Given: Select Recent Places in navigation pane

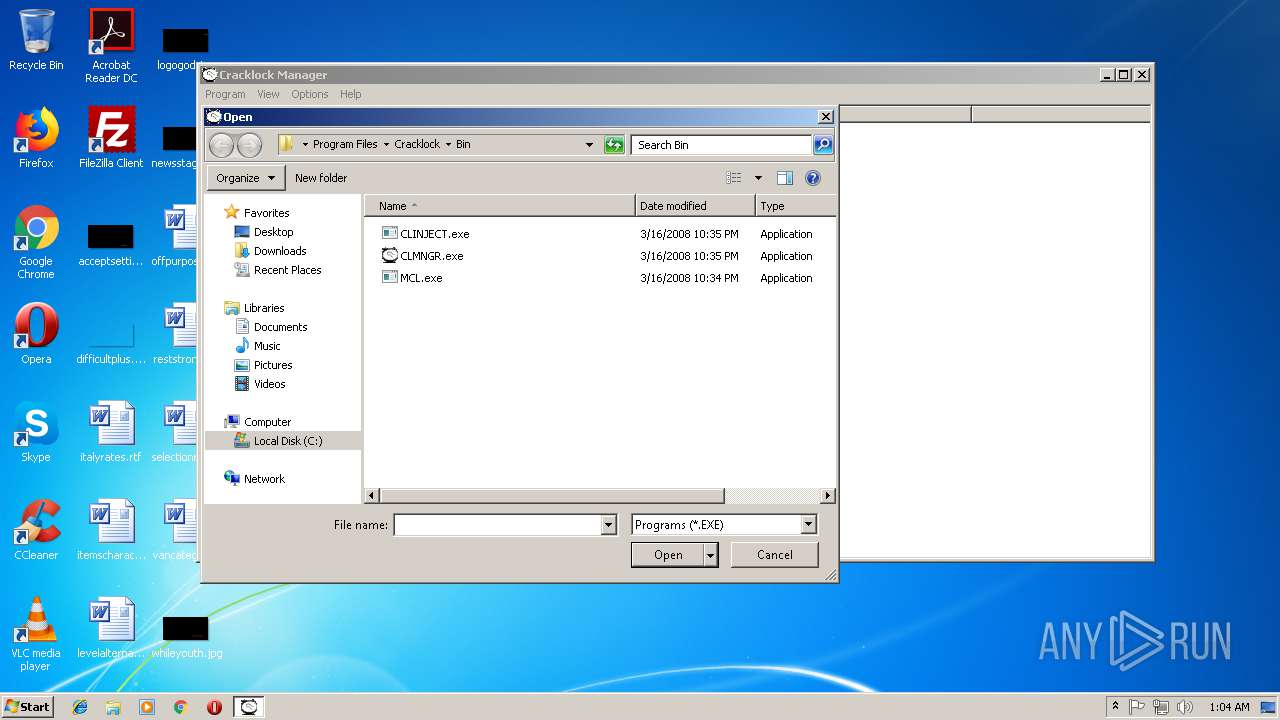Looking at the screenshot, I should (278, 270).
